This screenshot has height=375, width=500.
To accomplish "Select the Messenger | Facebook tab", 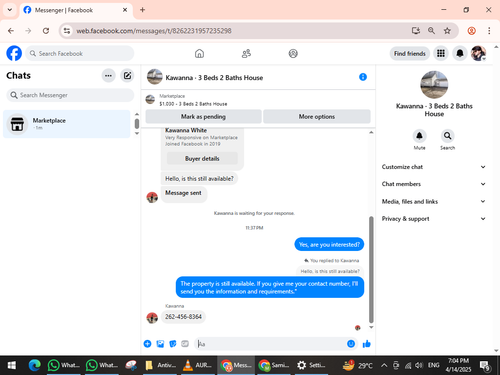I will point(76,10).
